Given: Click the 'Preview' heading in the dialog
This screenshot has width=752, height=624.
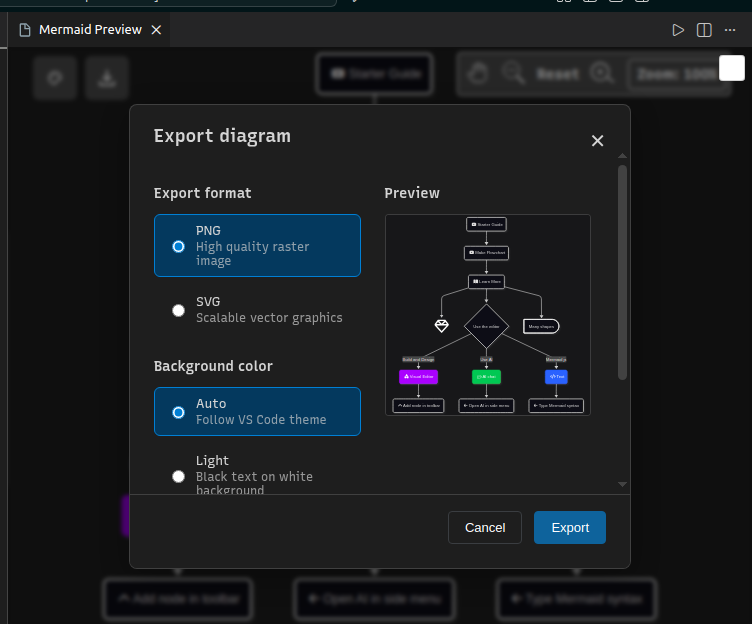Looking at the screenshot, I should click(412, 193).
